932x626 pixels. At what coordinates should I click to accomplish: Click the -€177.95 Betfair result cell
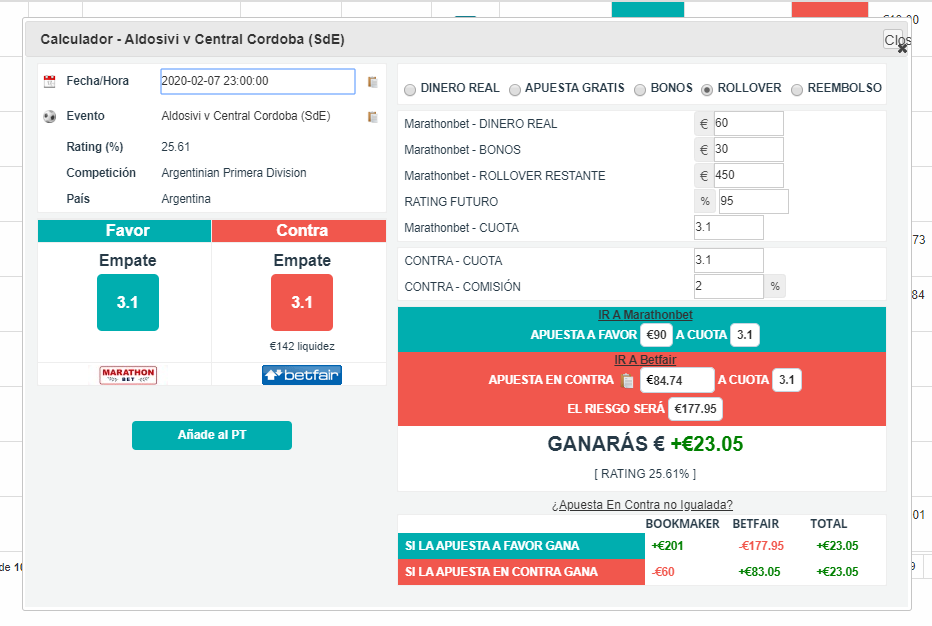[761, 546]
